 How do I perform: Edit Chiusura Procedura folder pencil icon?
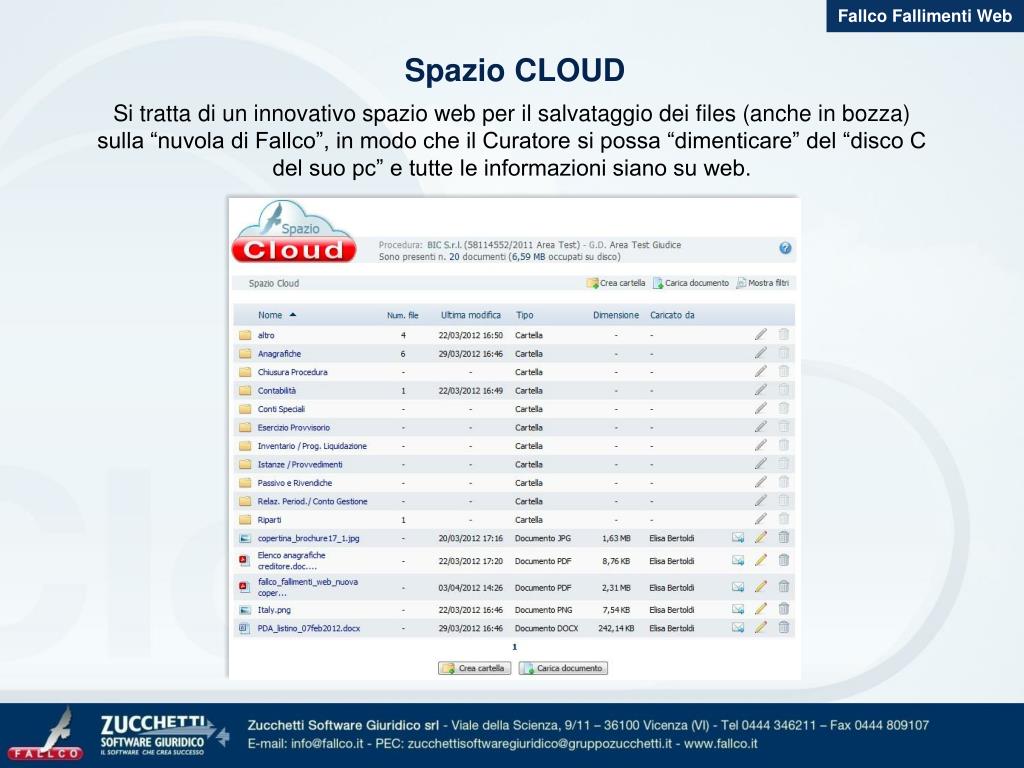761,371
